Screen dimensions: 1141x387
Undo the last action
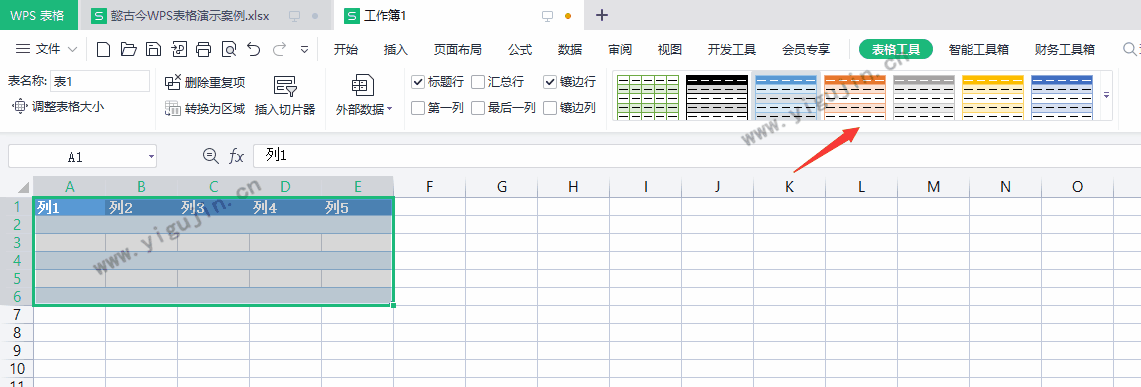pos(253,49)
